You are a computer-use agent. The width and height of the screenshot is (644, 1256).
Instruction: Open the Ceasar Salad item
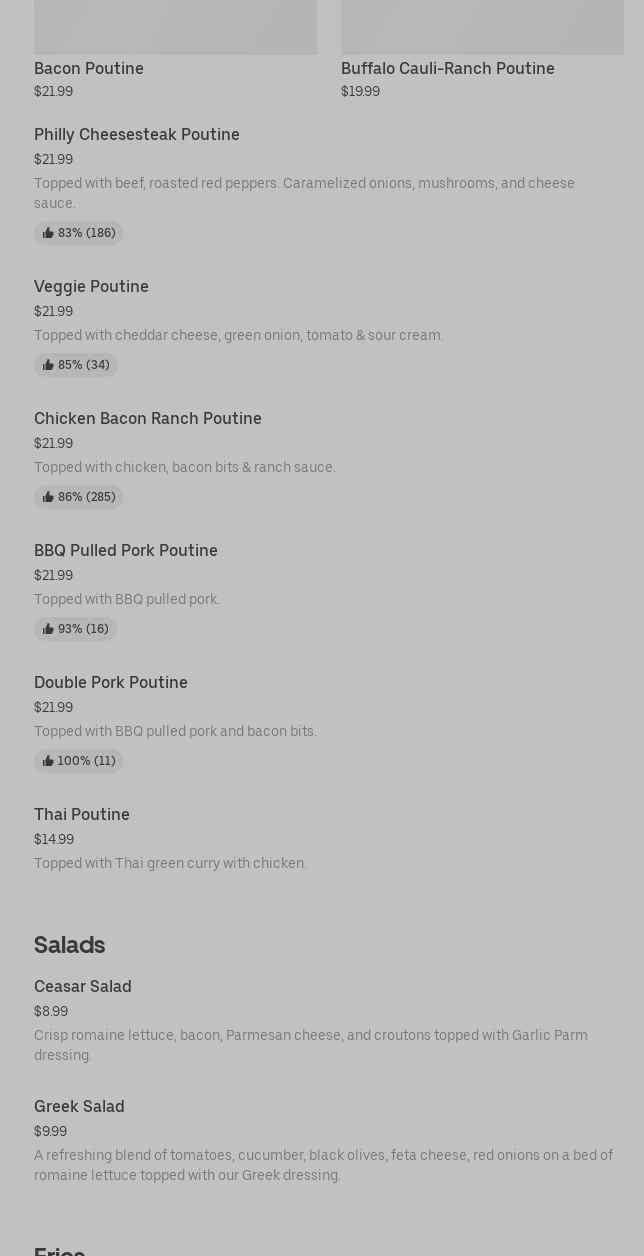tap(83, 986)
